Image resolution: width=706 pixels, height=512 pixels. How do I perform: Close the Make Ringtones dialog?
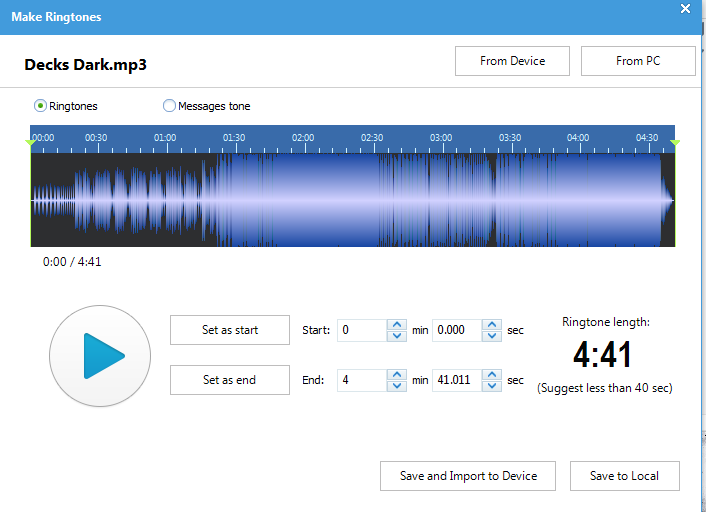685,9
